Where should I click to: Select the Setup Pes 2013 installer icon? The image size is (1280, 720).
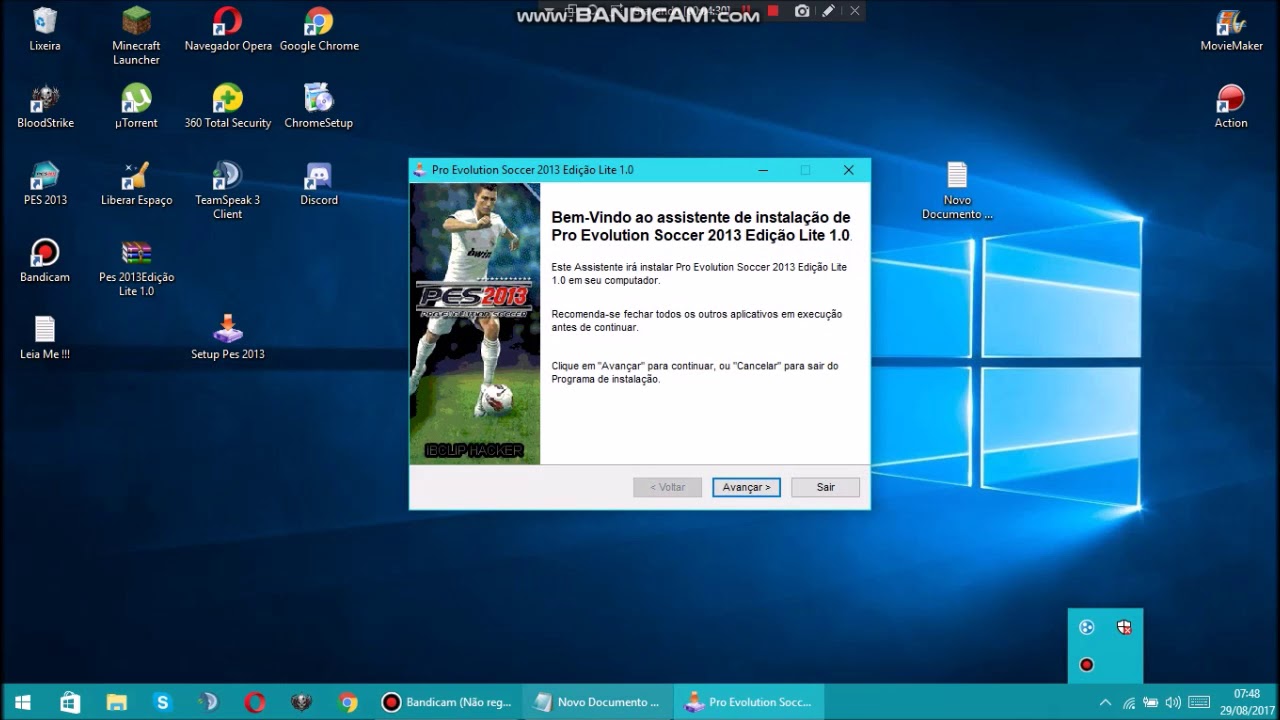tap(228, 337)
